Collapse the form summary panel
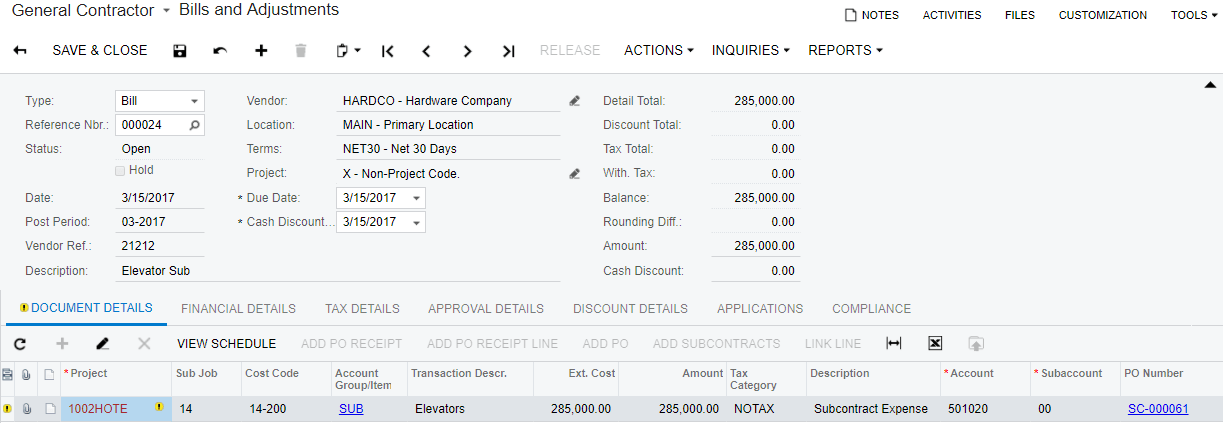The width and height of the screenshot is (1223, 423). coord(1209,85)
